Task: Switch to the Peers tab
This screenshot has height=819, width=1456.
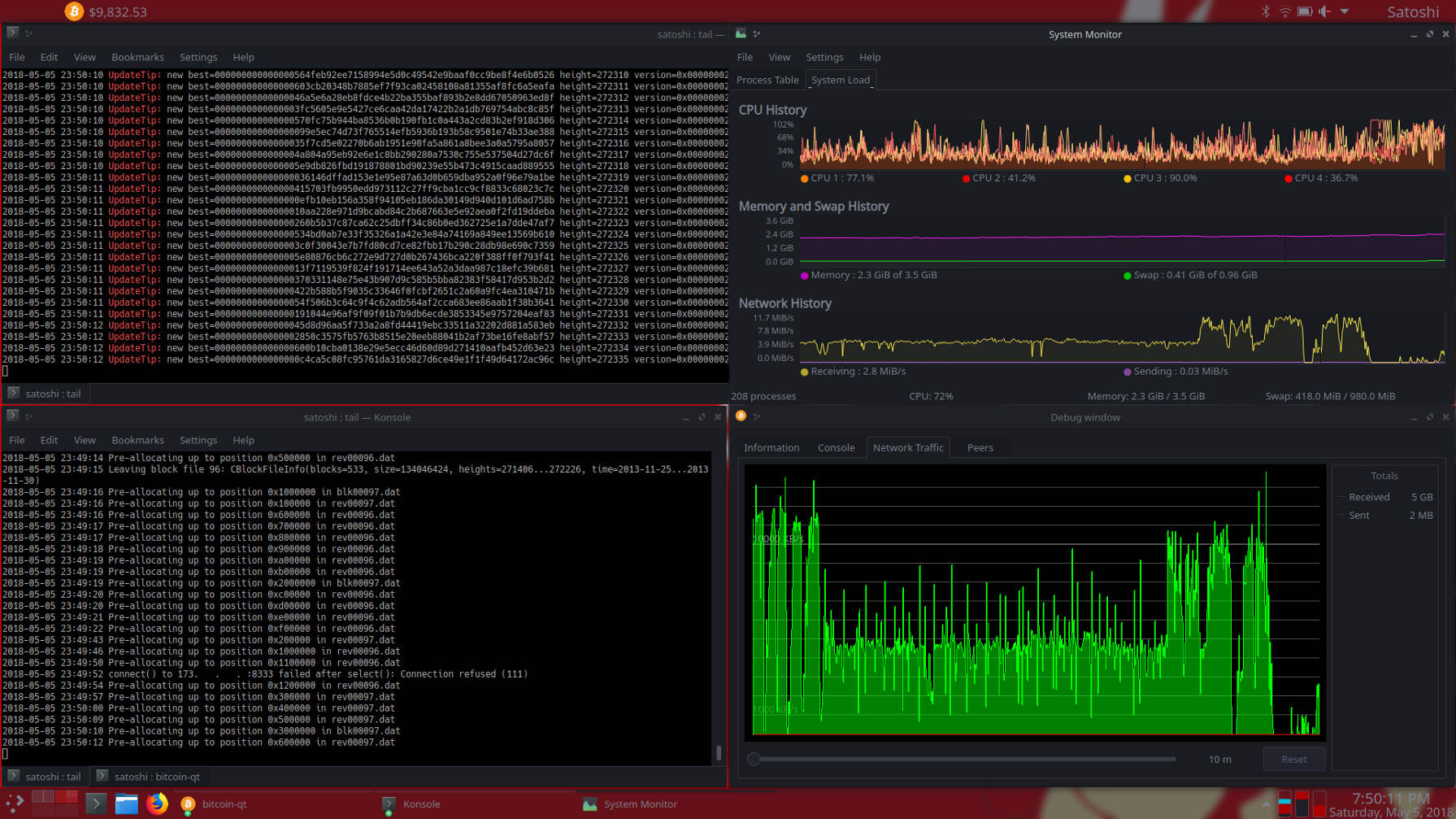Action: coord(980,447)
